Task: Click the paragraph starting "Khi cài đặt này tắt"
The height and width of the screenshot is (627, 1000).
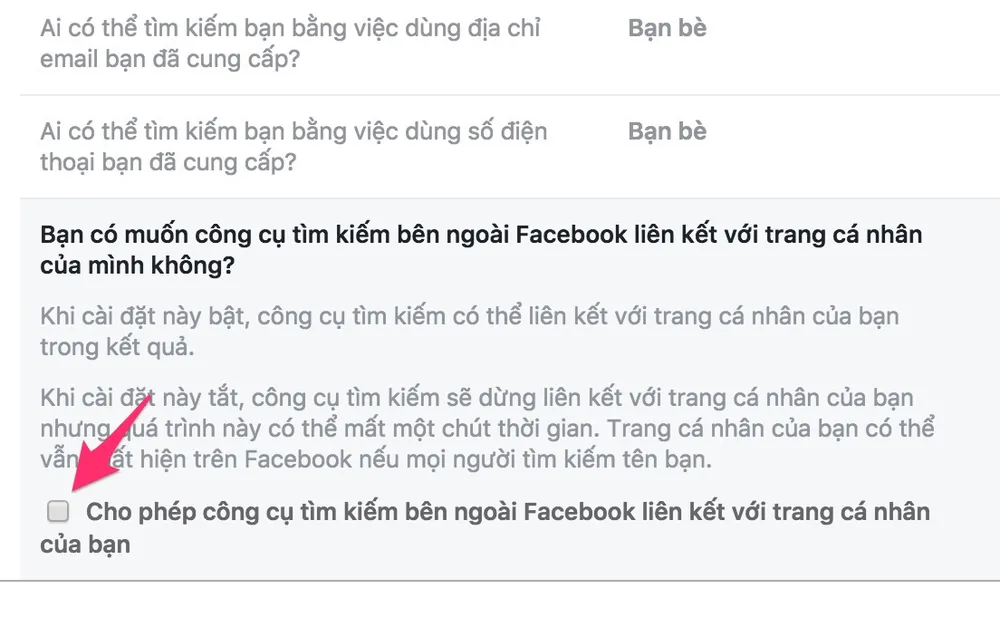Action: point(476,399)
